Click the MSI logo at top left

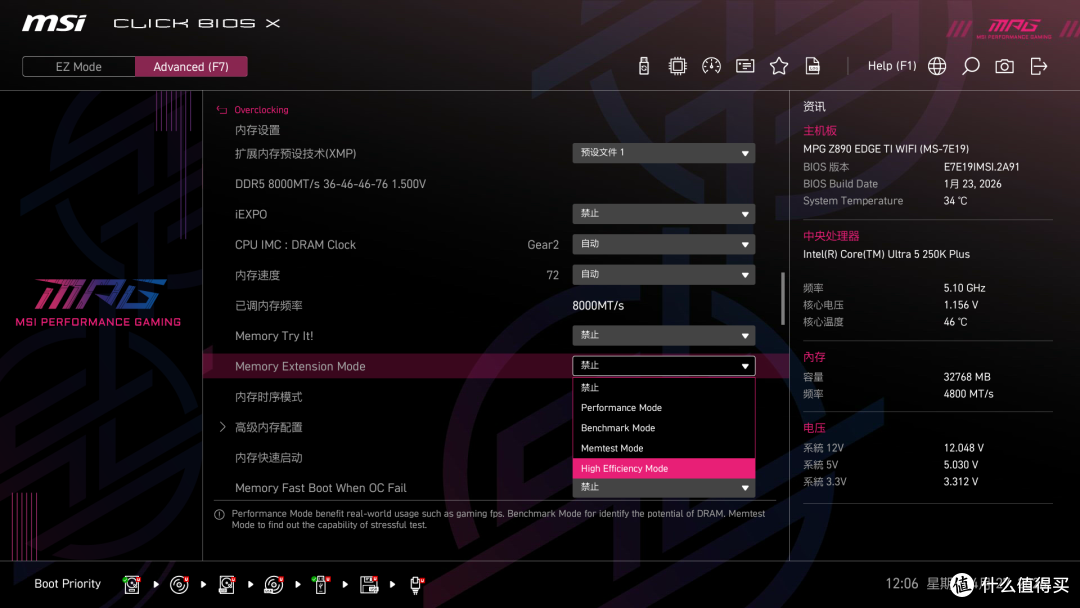point(54,23)
